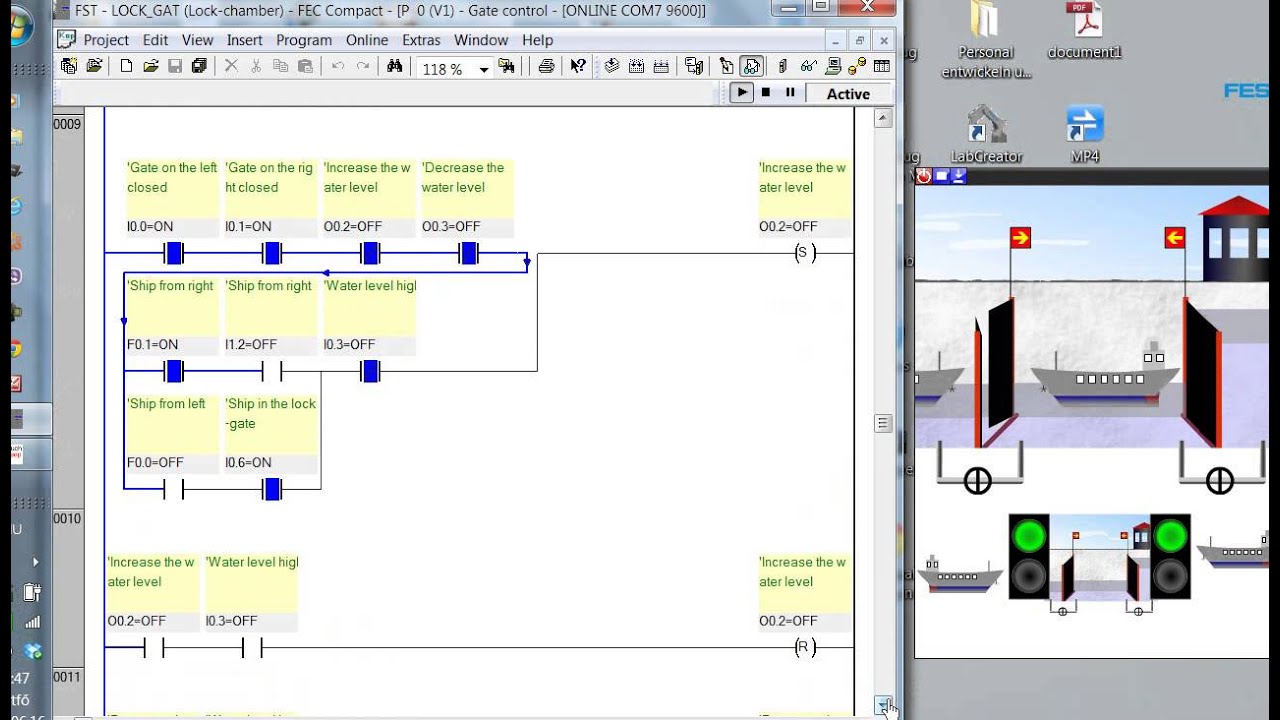Click the grid table icon ending the toolbar

coord(882,66)
